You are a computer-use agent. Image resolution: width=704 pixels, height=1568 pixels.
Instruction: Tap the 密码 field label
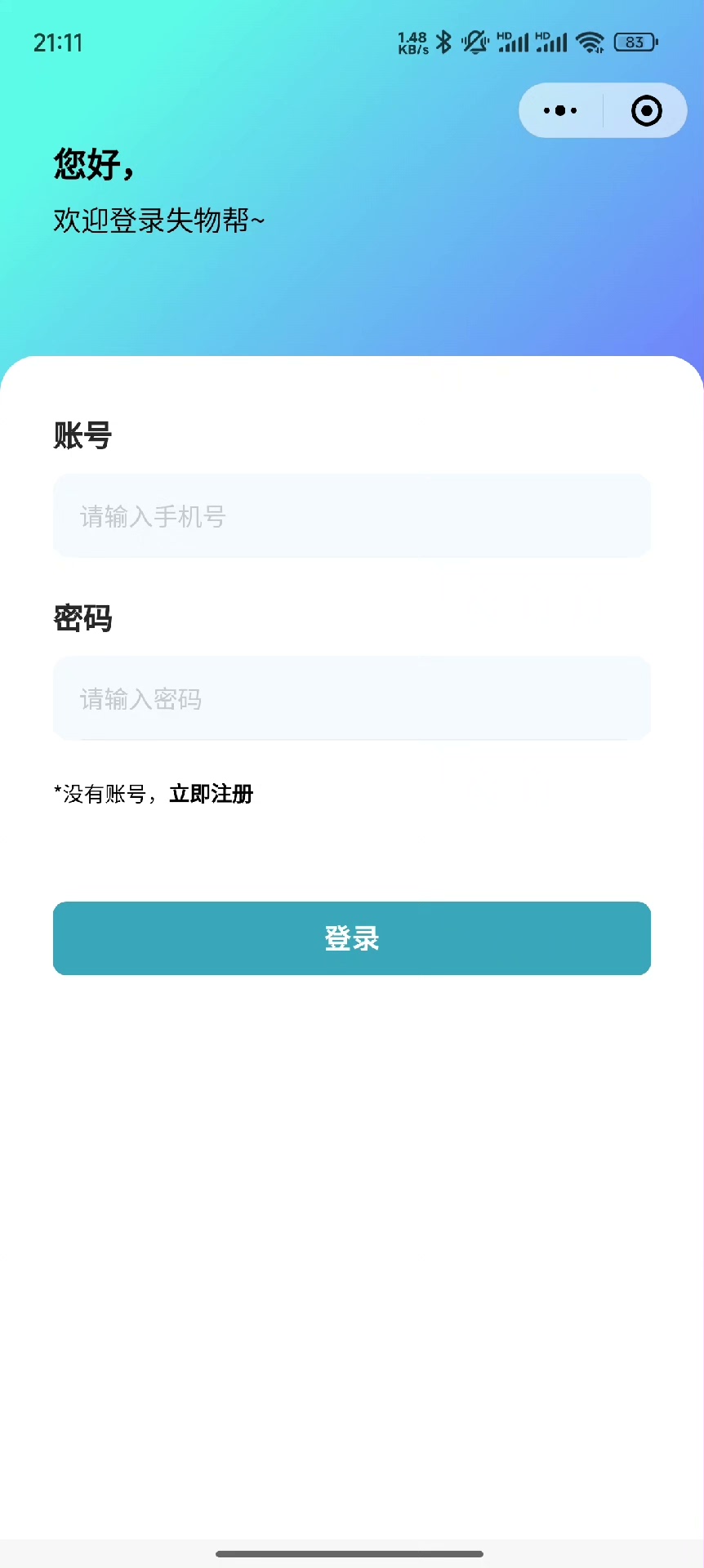click(x=82, y=618)
